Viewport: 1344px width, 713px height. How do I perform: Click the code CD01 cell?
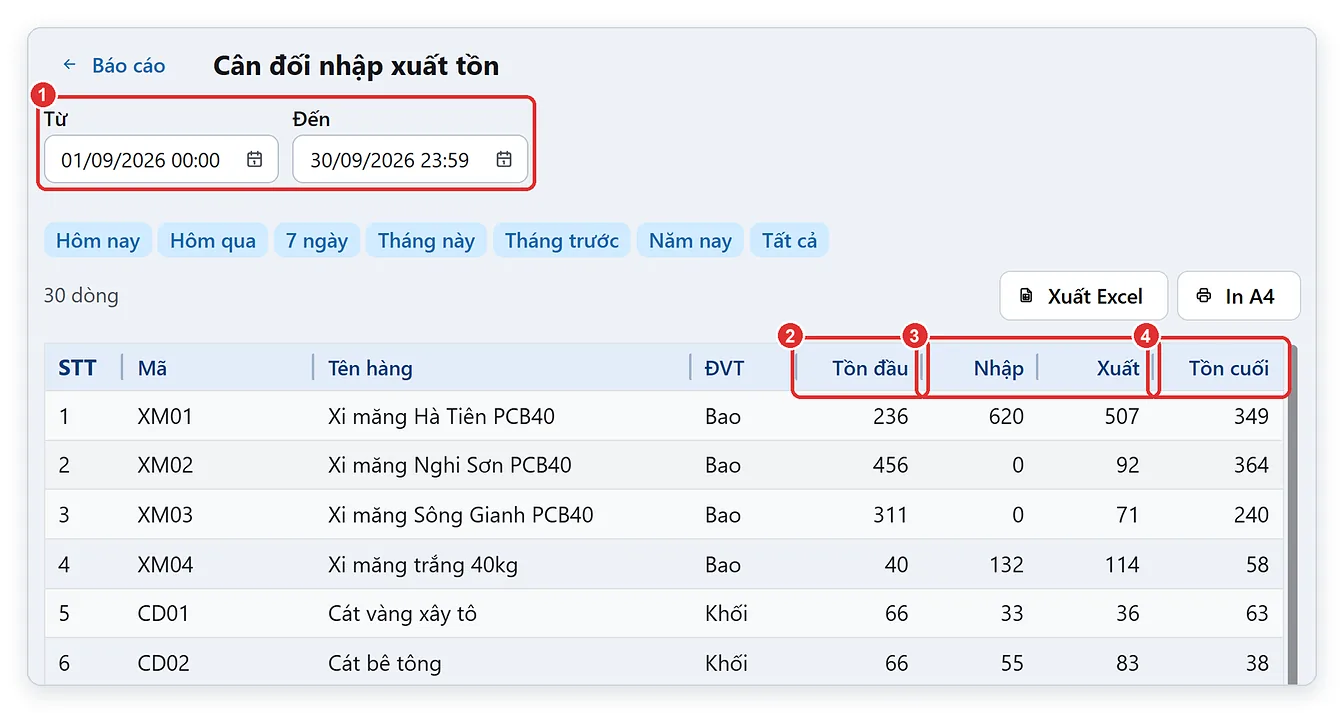163,613
